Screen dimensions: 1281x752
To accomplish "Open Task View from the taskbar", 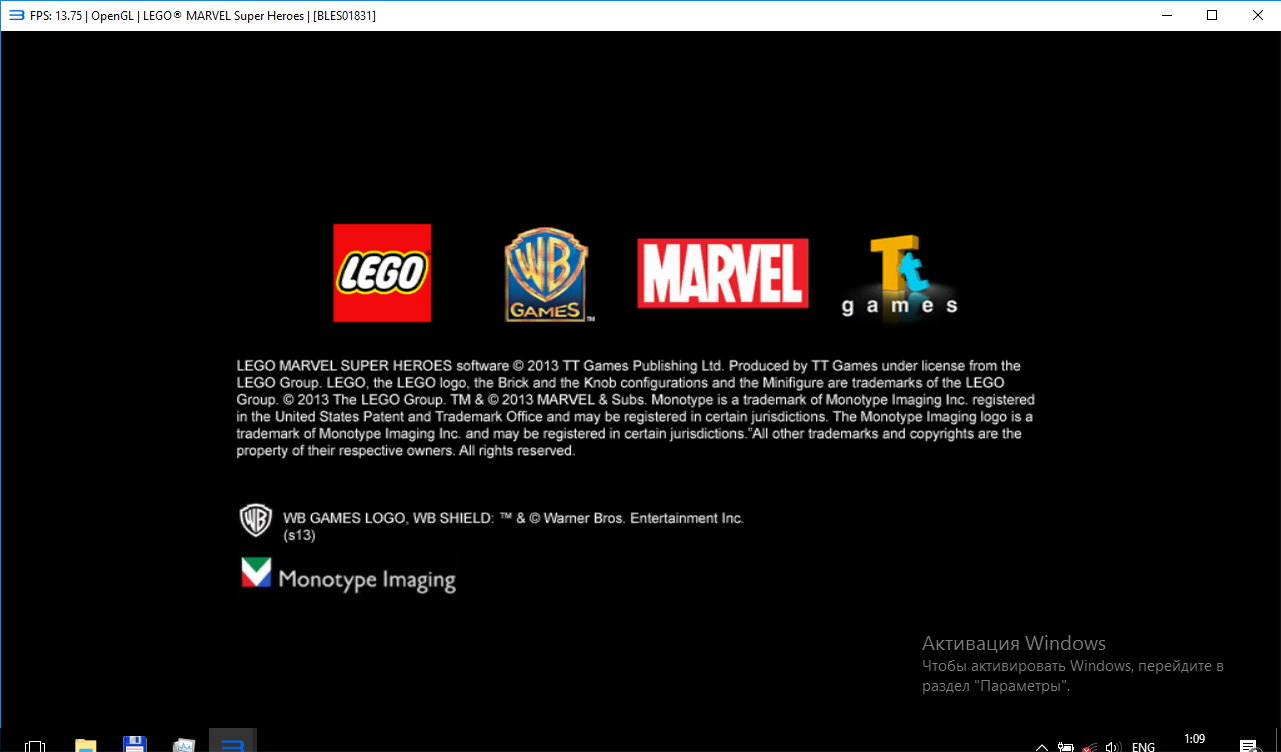I will point(34,746).
